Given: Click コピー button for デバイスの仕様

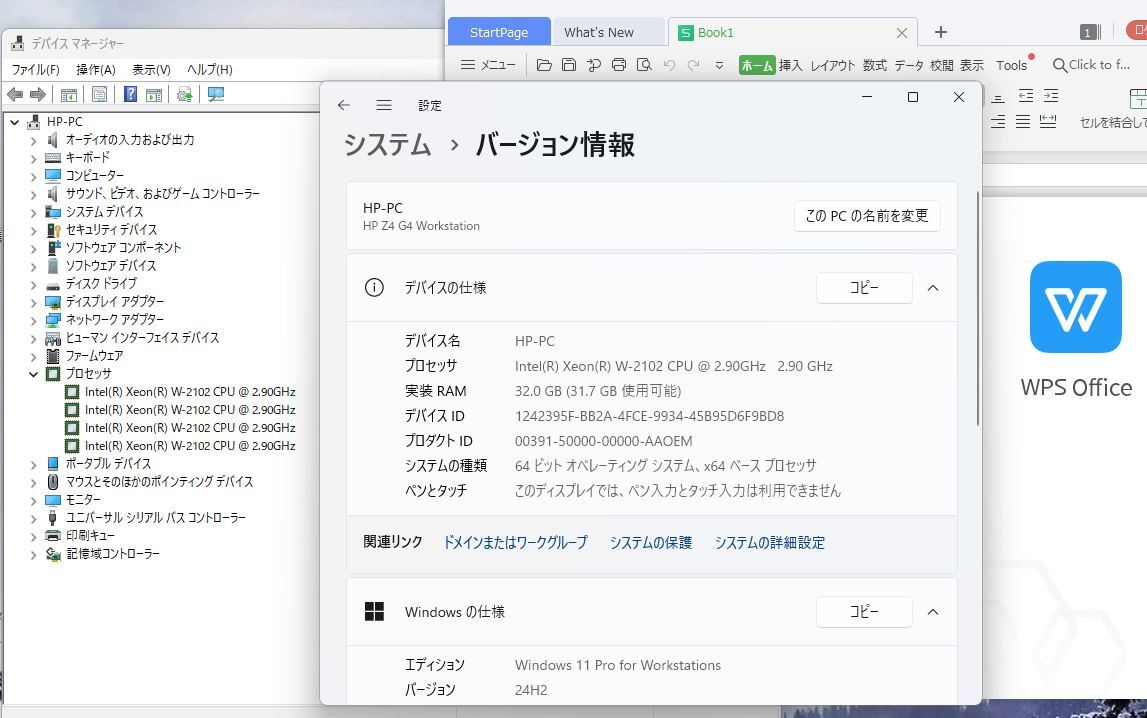Looking at the screenshot, I should coord(864,287).
